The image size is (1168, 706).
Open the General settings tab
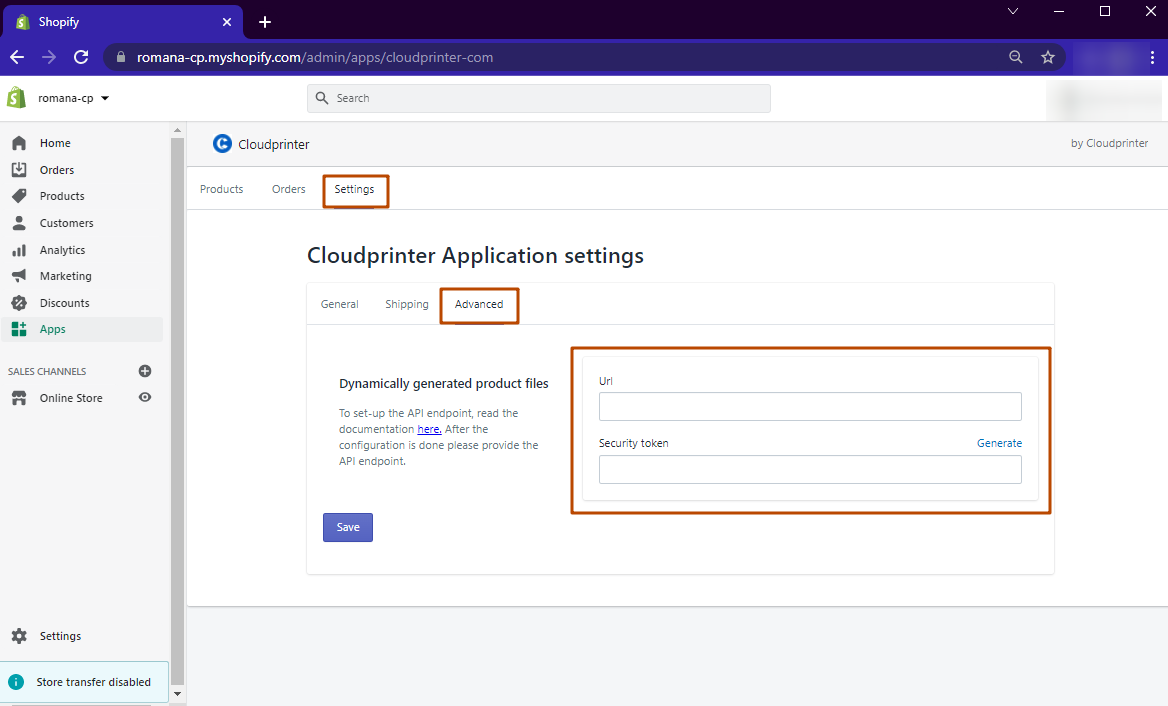point(340,304)
